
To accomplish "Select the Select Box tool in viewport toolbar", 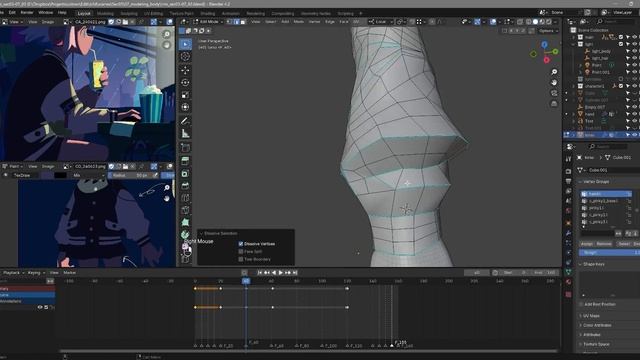I will click(x=185, y=44).
